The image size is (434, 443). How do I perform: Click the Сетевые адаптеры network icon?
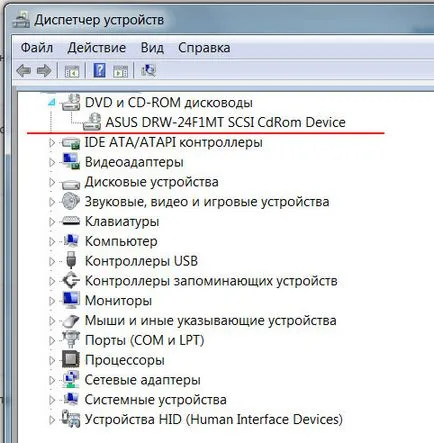click(x=71, y=379)
